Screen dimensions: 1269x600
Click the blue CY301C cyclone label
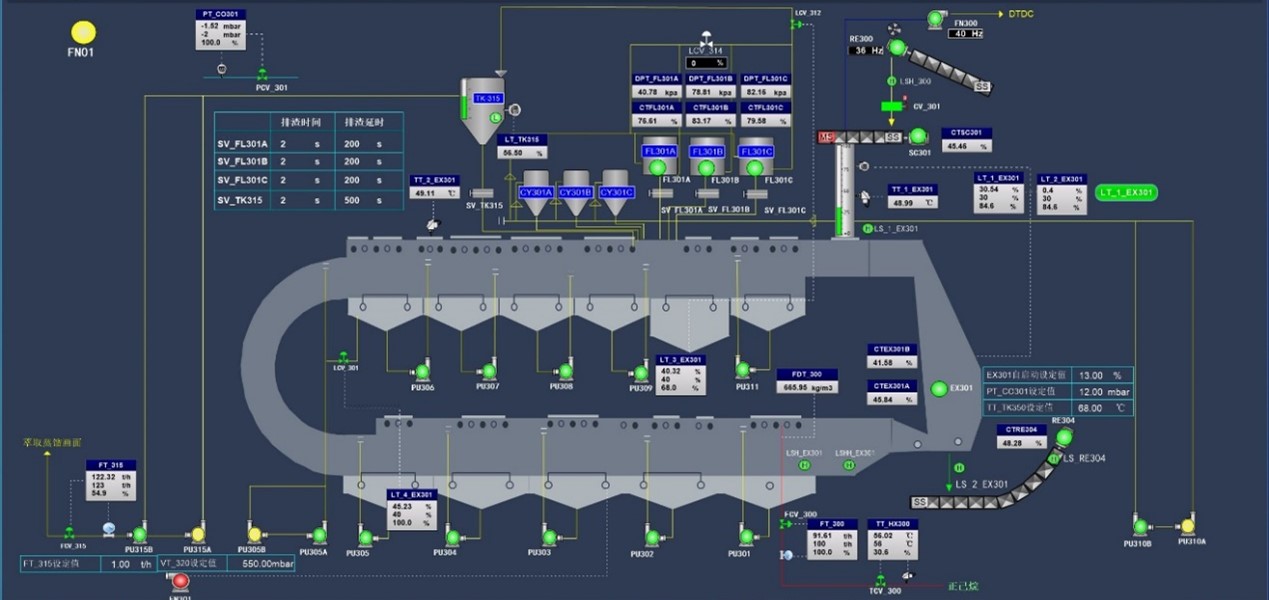[x=616, y=192]
